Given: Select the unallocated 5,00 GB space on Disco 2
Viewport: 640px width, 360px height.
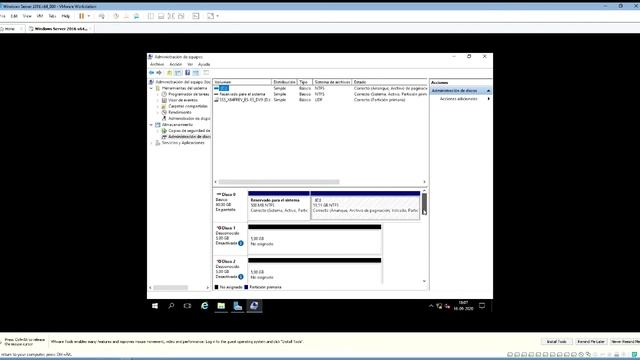Looking at the screenshot, I should tap(315, 271).
